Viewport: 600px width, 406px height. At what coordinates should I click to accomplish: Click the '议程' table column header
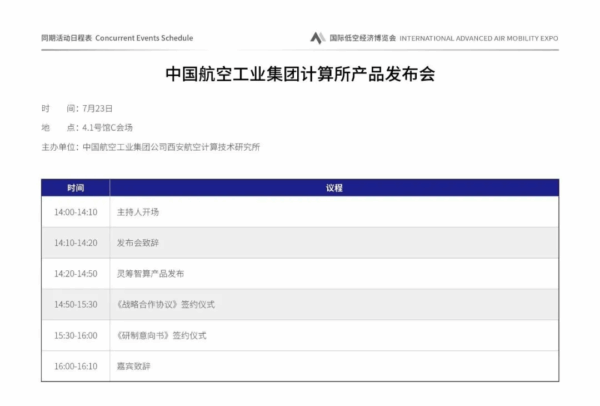click(334, 188)
